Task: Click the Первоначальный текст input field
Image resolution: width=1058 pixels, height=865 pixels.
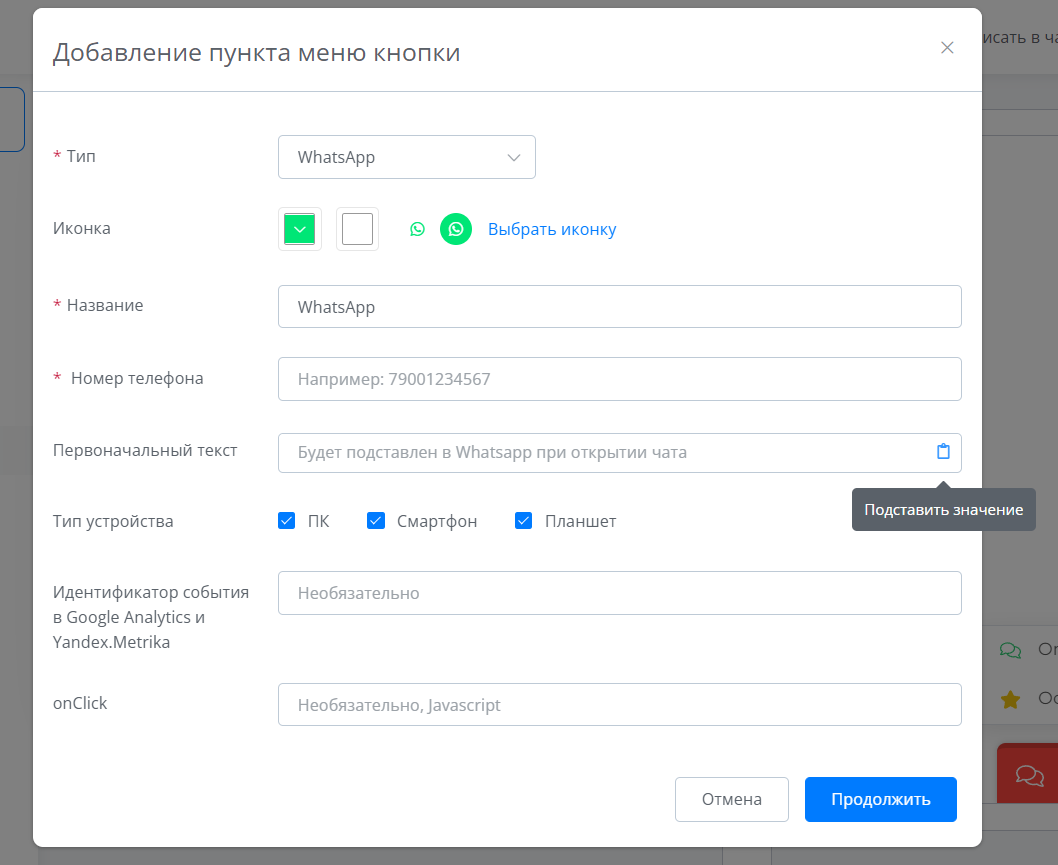Action: [x=600, y=452]
